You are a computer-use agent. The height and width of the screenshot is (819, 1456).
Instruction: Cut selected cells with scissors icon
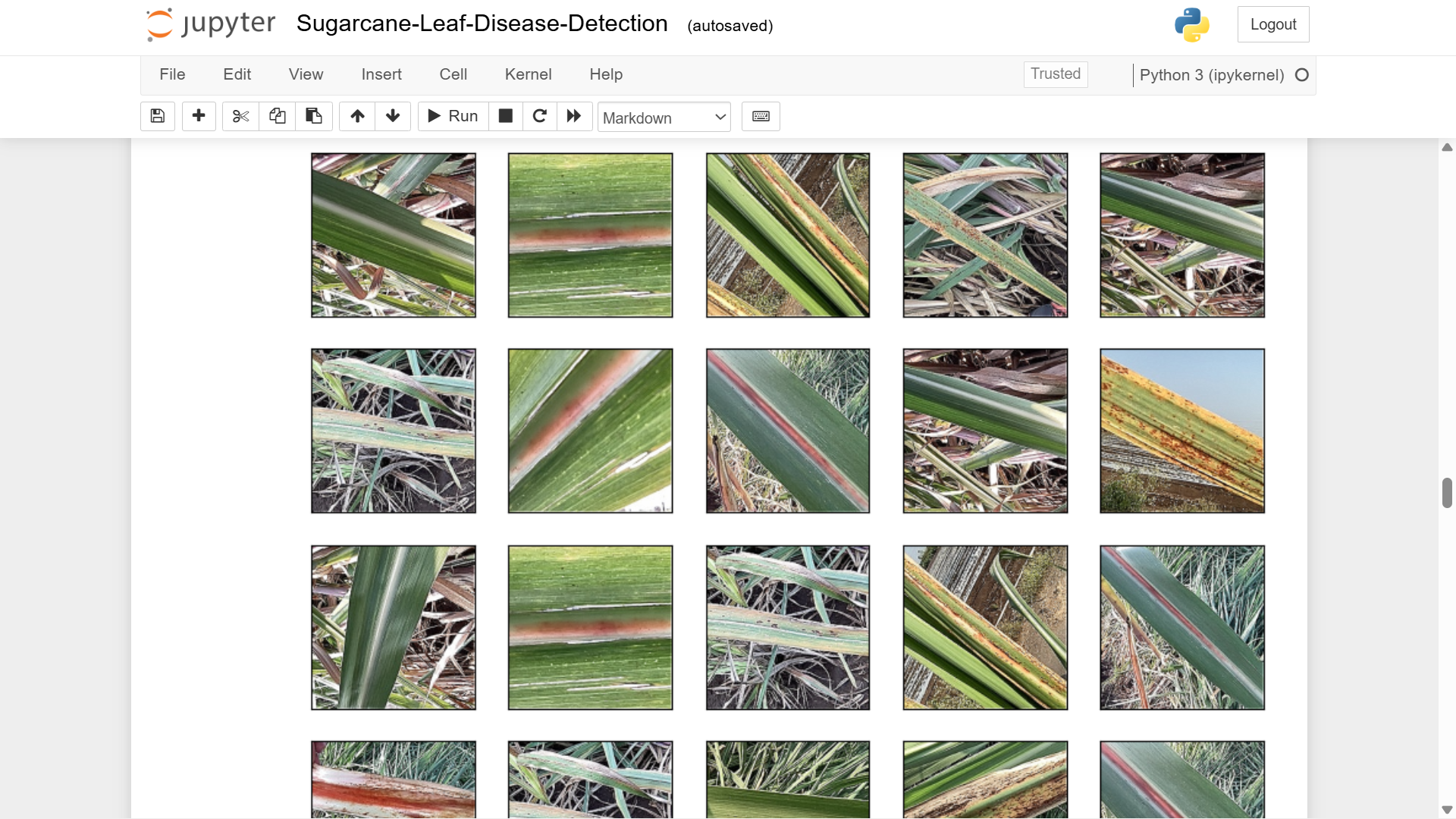[x=240, y=116]
